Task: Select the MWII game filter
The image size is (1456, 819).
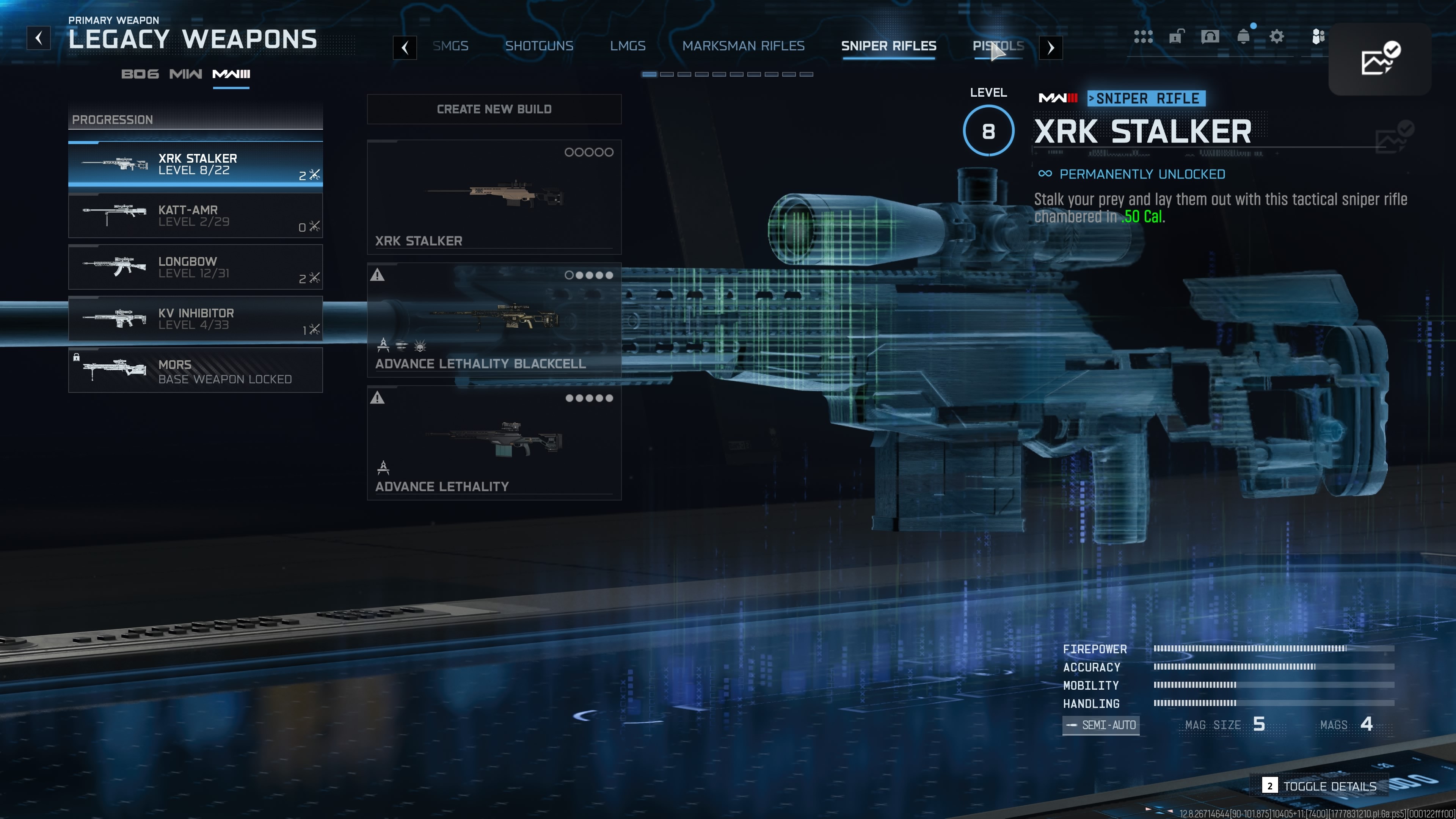Action: (185, 74)
